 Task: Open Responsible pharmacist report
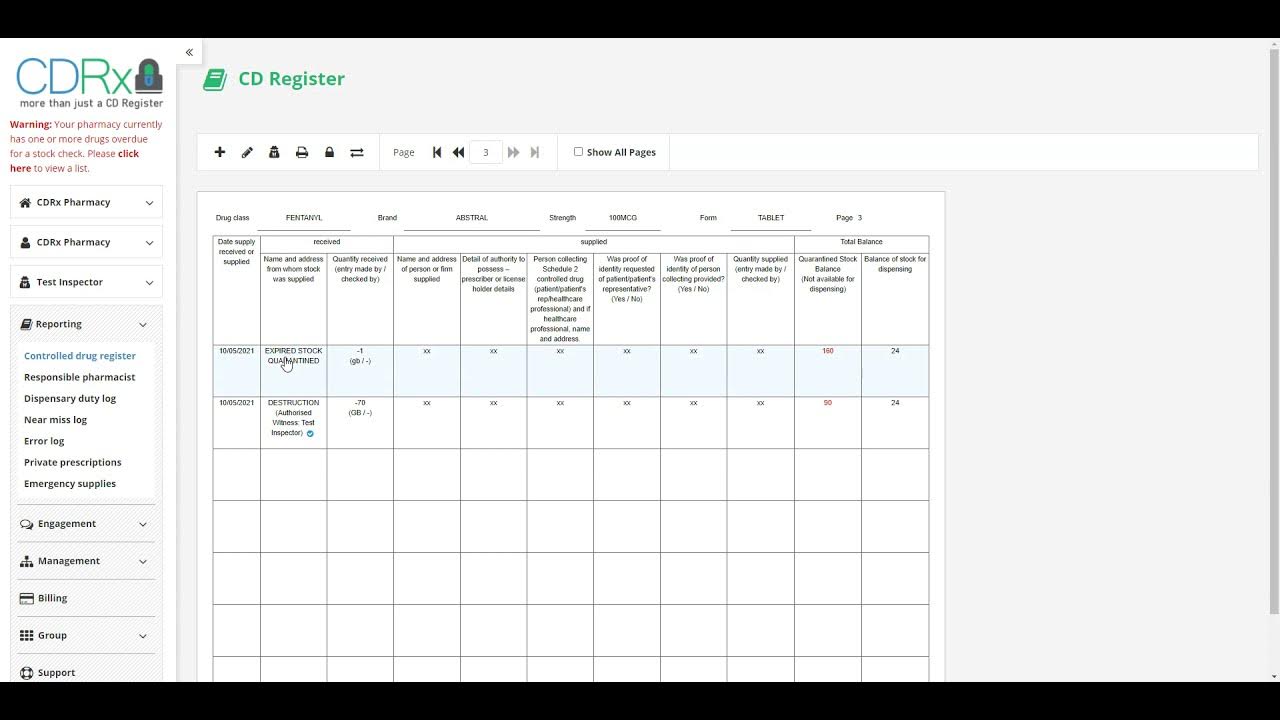(x=80, y=377)
